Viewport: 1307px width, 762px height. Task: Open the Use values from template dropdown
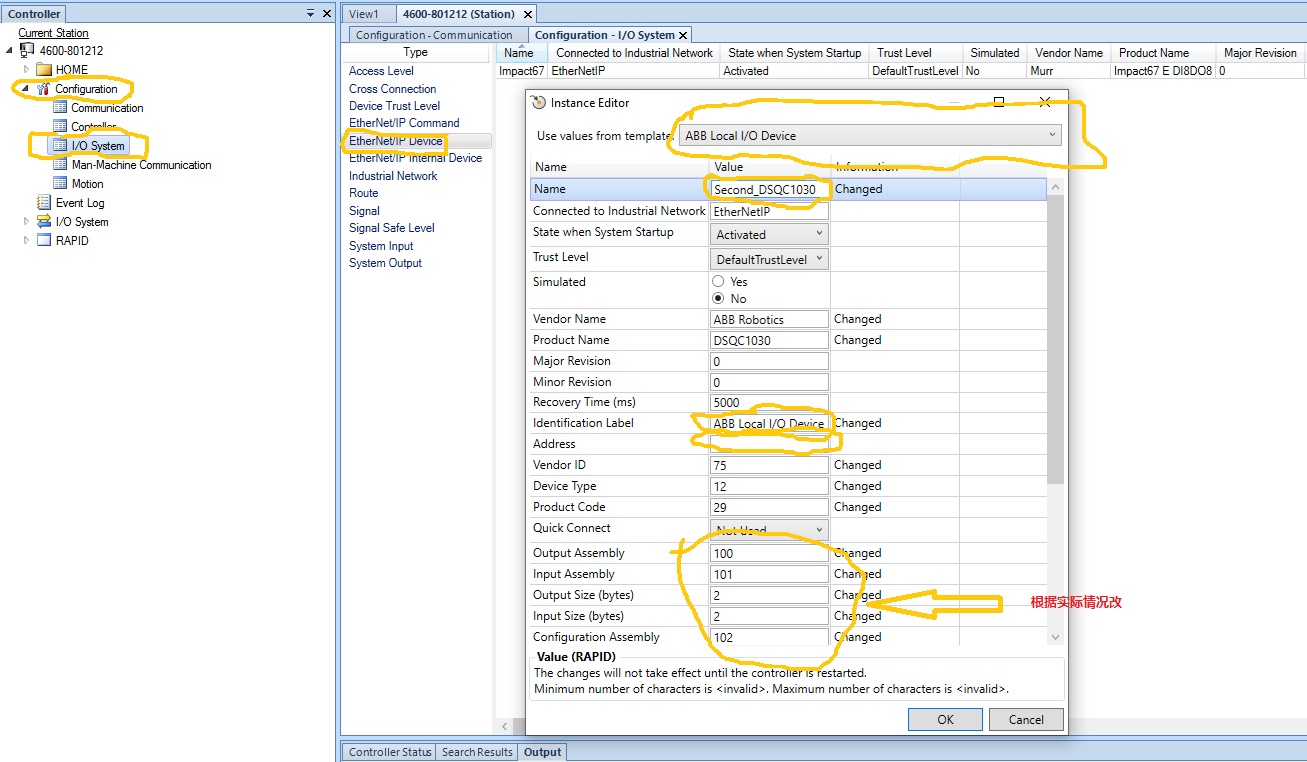tap(869, 136)
